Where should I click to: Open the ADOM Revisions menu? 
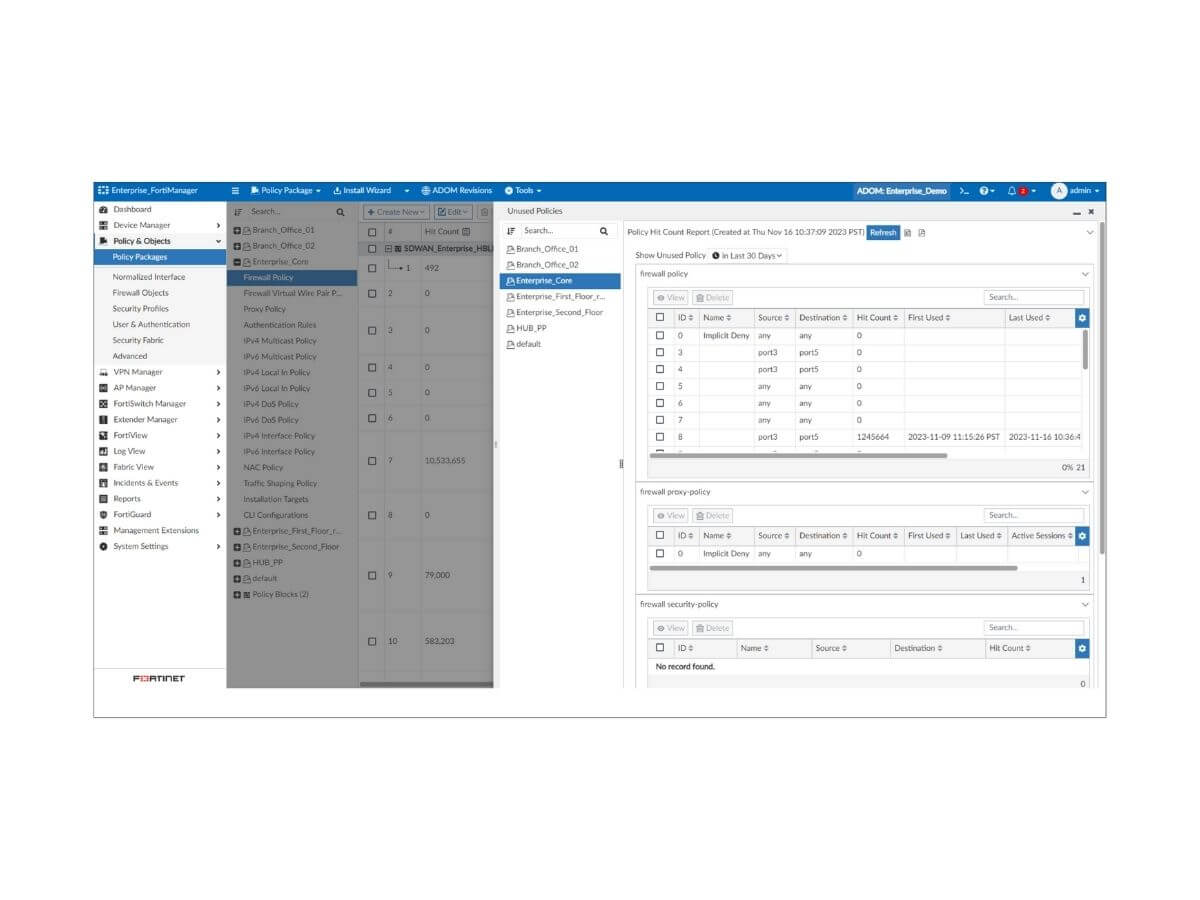coord(457,190)
